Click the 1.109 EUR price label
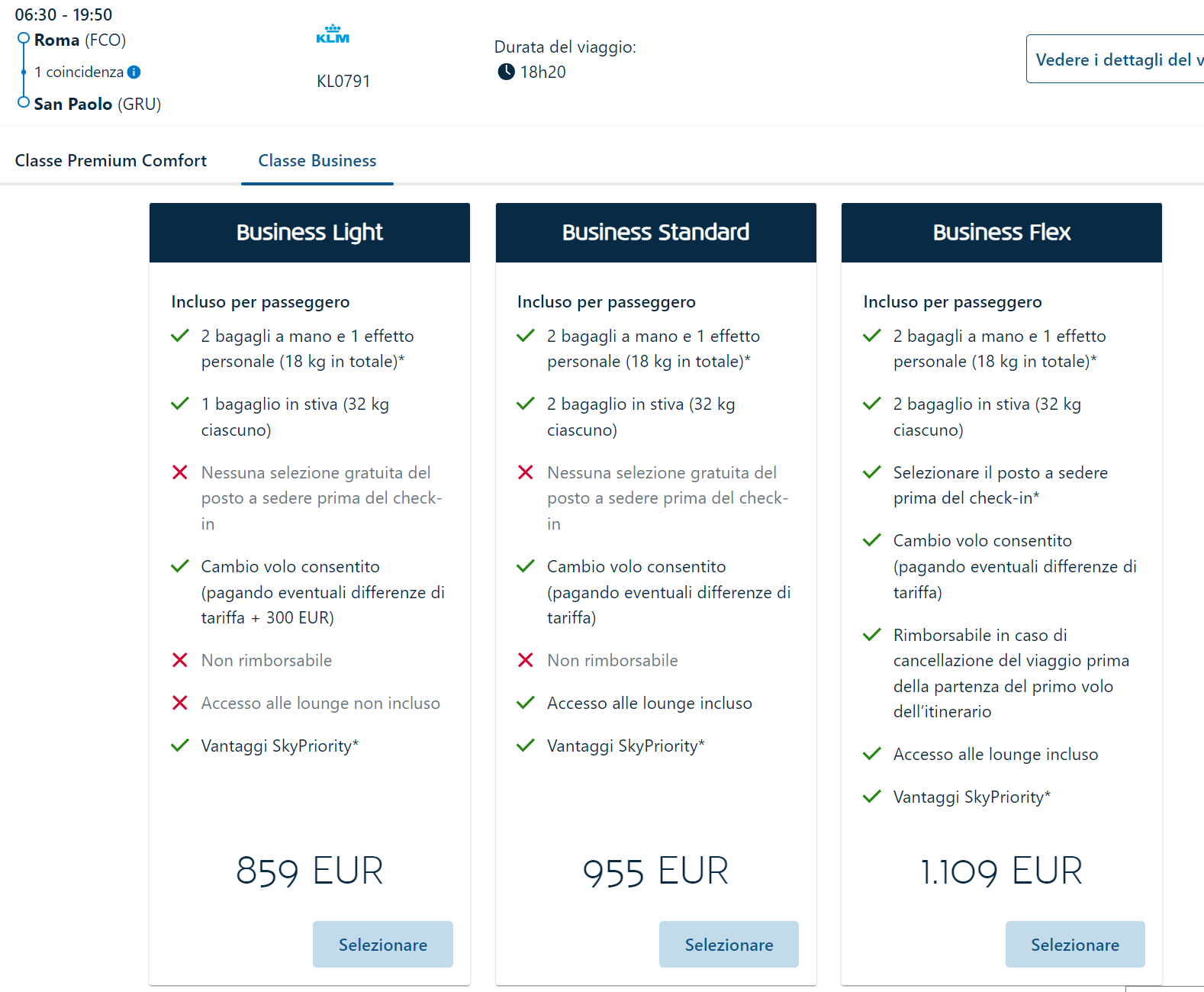The height and width of the screenshot is (992, 1204). [x=1001, y=871]
